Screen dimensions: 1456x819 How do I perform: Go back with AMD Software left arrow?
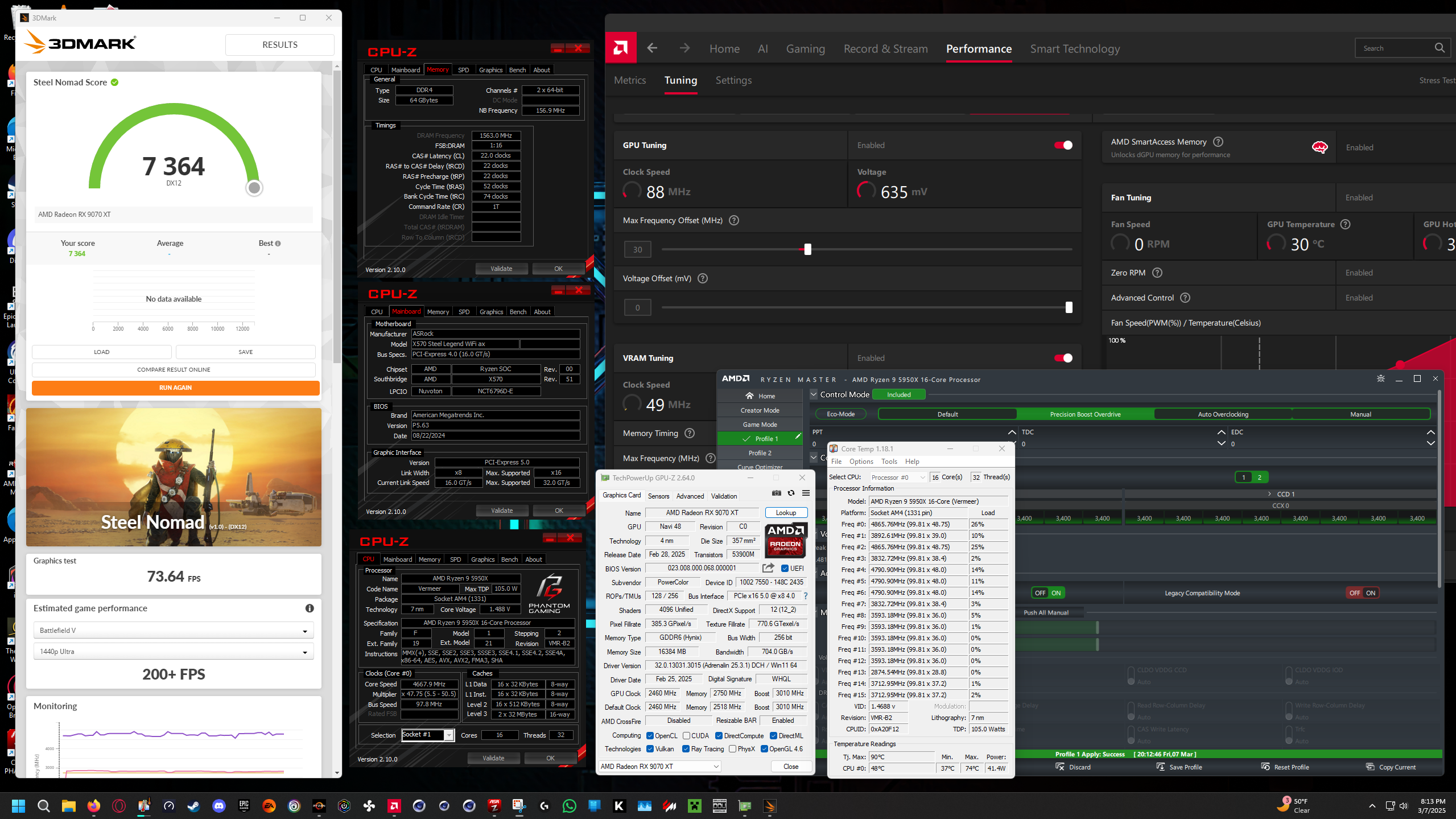click(652, 48)
